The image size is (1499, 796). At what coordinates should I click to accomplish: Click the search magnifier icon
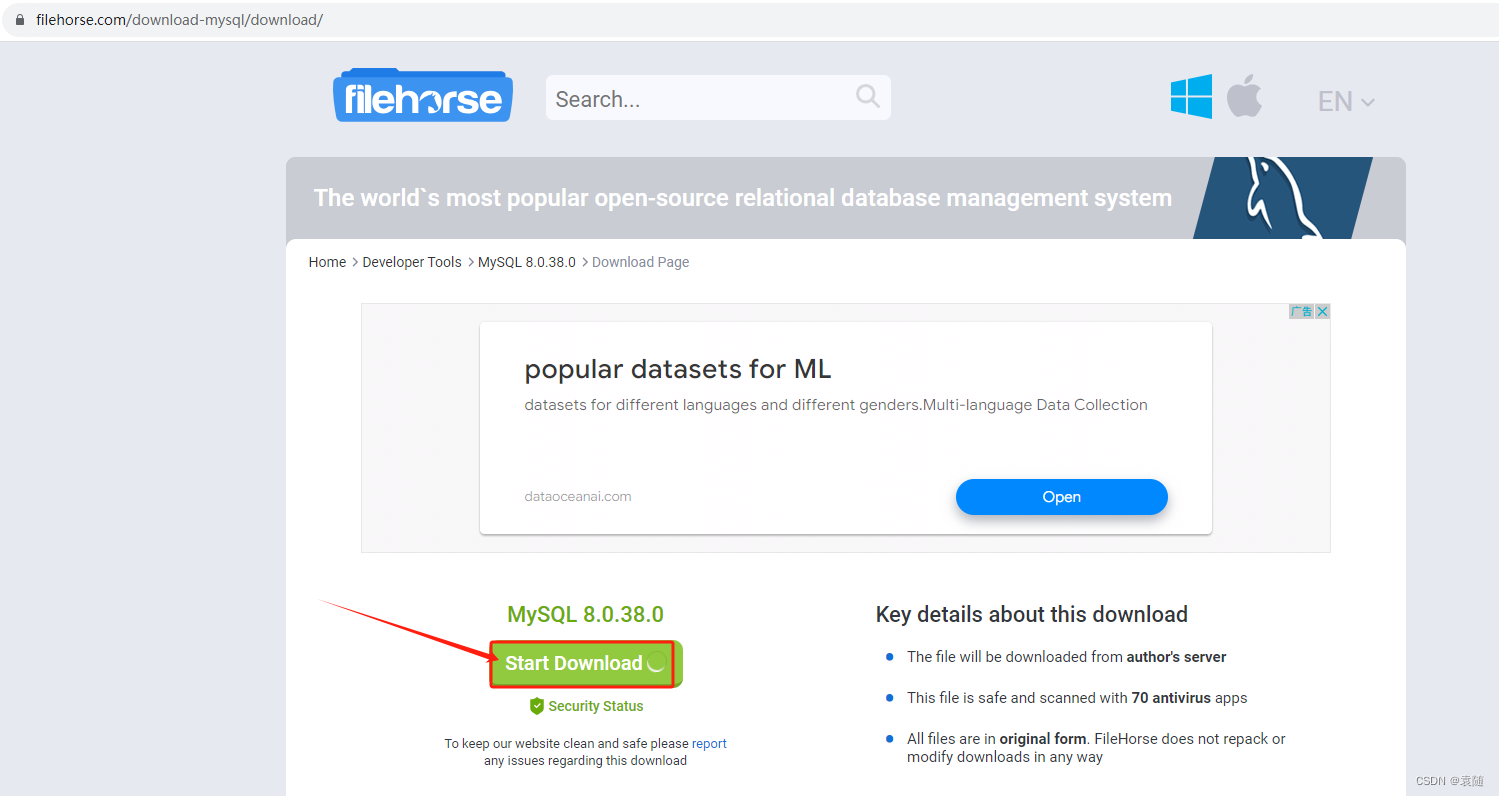click(867, 96)
